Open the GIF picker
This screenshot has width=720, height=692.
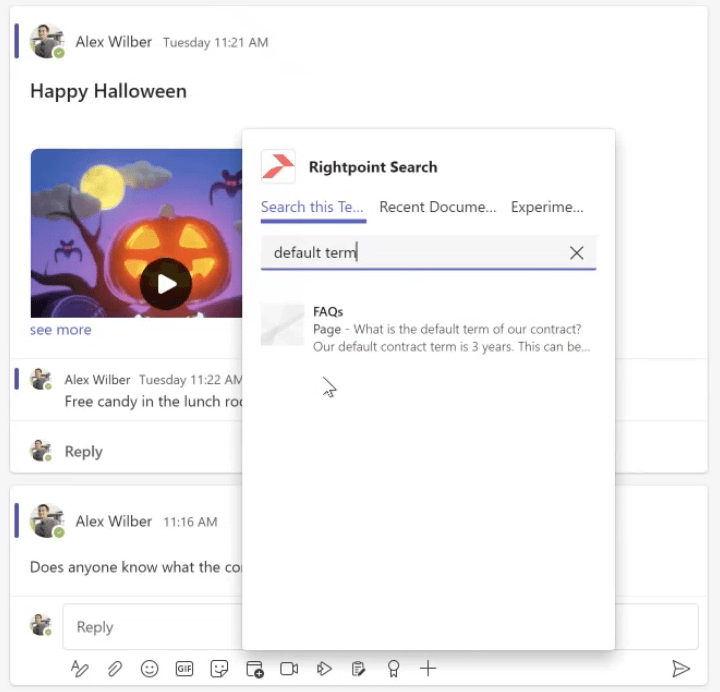click(x=185, y=669)
